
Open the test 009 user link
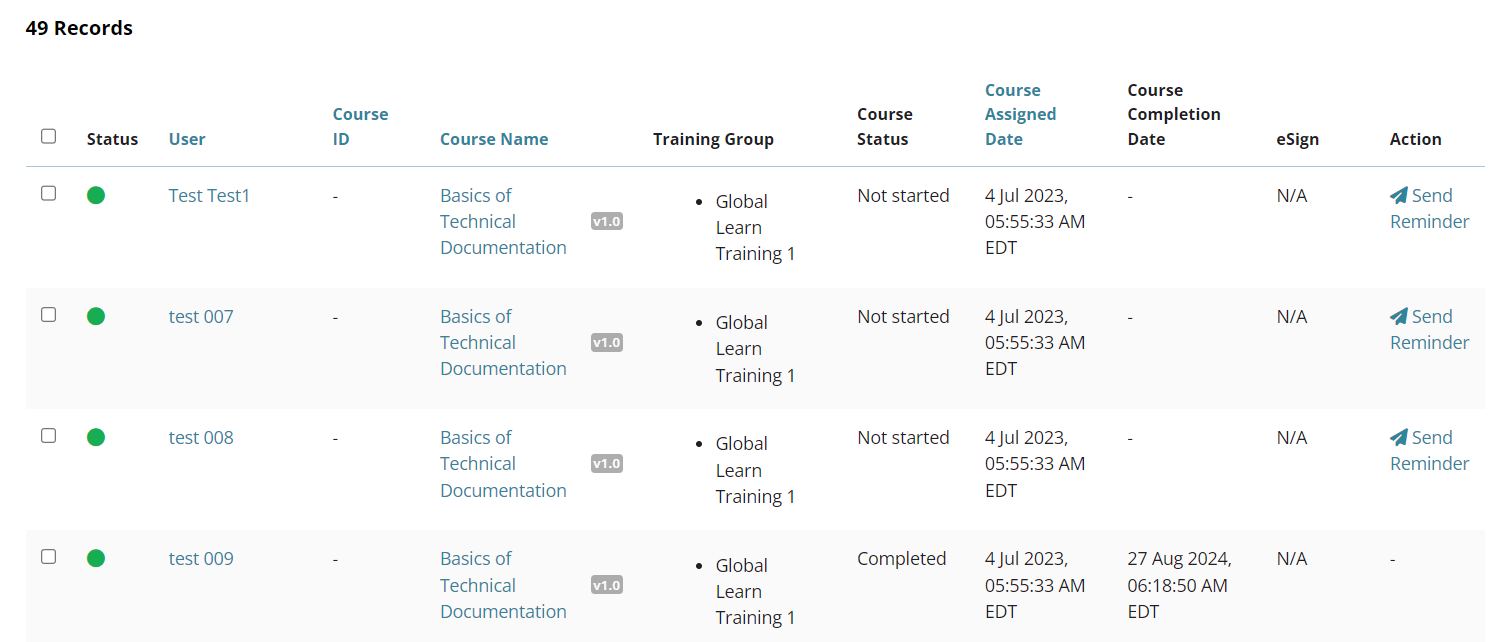click(201, 558)
